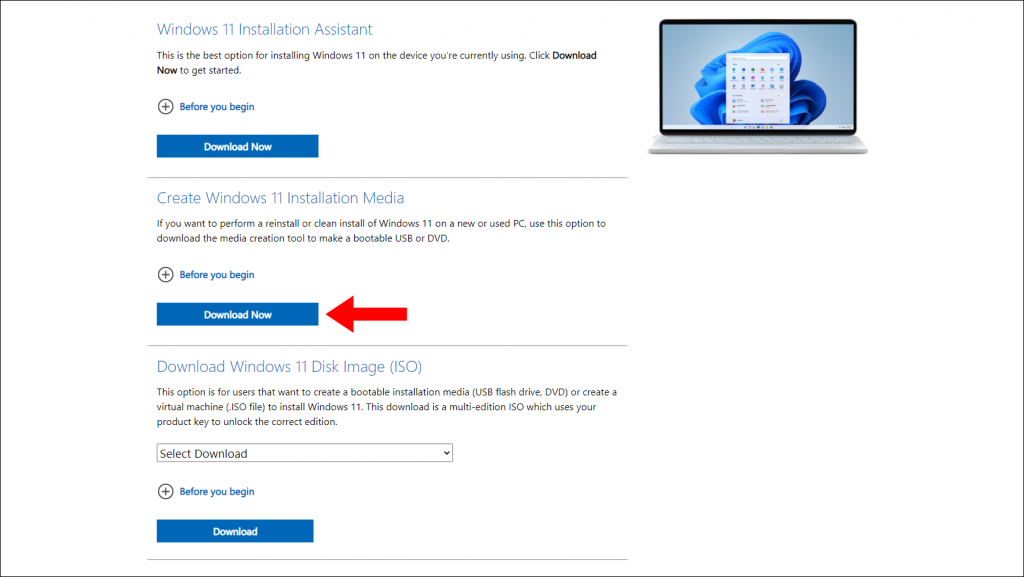The width and height of the screenshot is (1024, 577).
Task: Click the Create Windows 11 Installation Media heading
Action: [x=280, y=198]
